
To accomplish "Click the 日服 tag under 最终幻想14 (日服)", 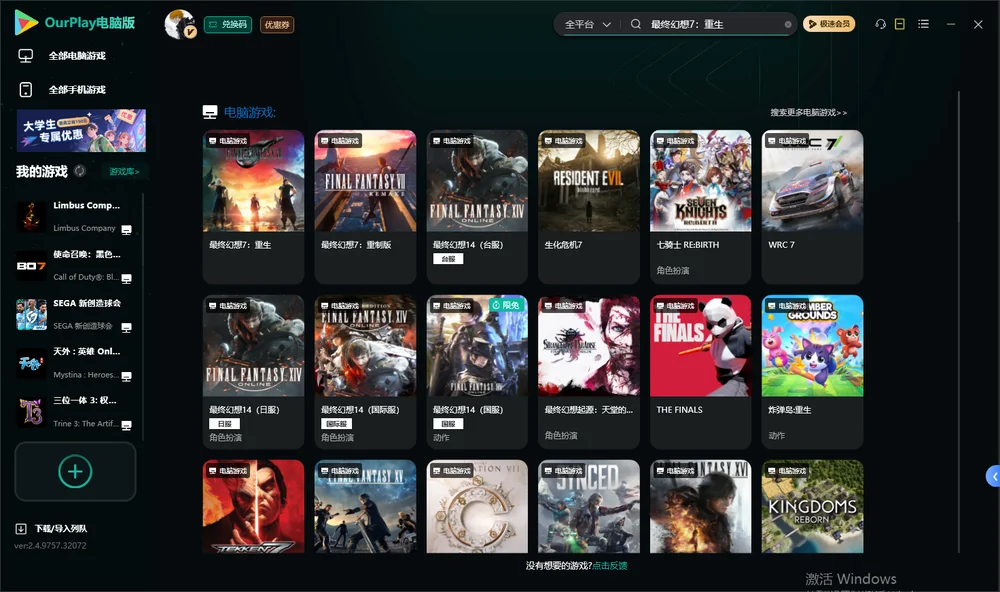I will tap(224, 424).
